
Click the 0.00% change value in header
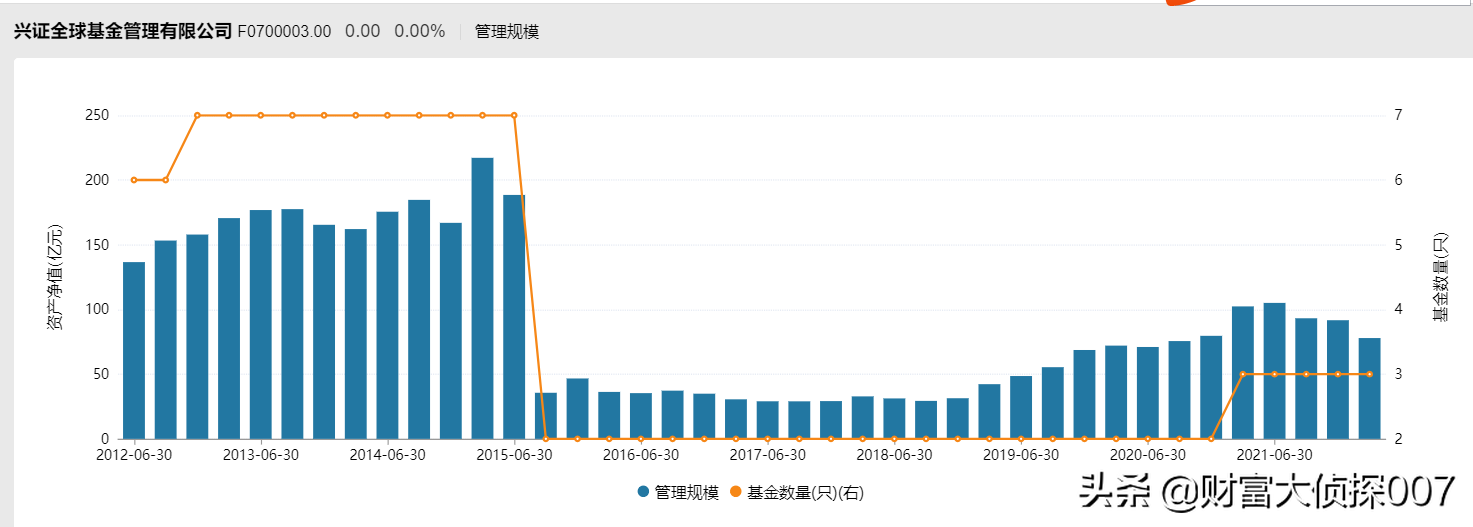pyautogui.click(x=419, y=31)
